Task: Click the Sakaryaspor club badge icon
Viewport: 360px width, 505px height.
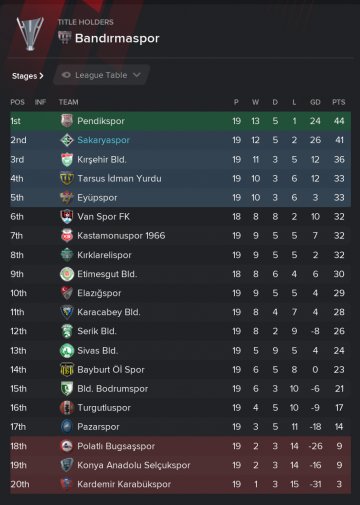Action: 67,140
